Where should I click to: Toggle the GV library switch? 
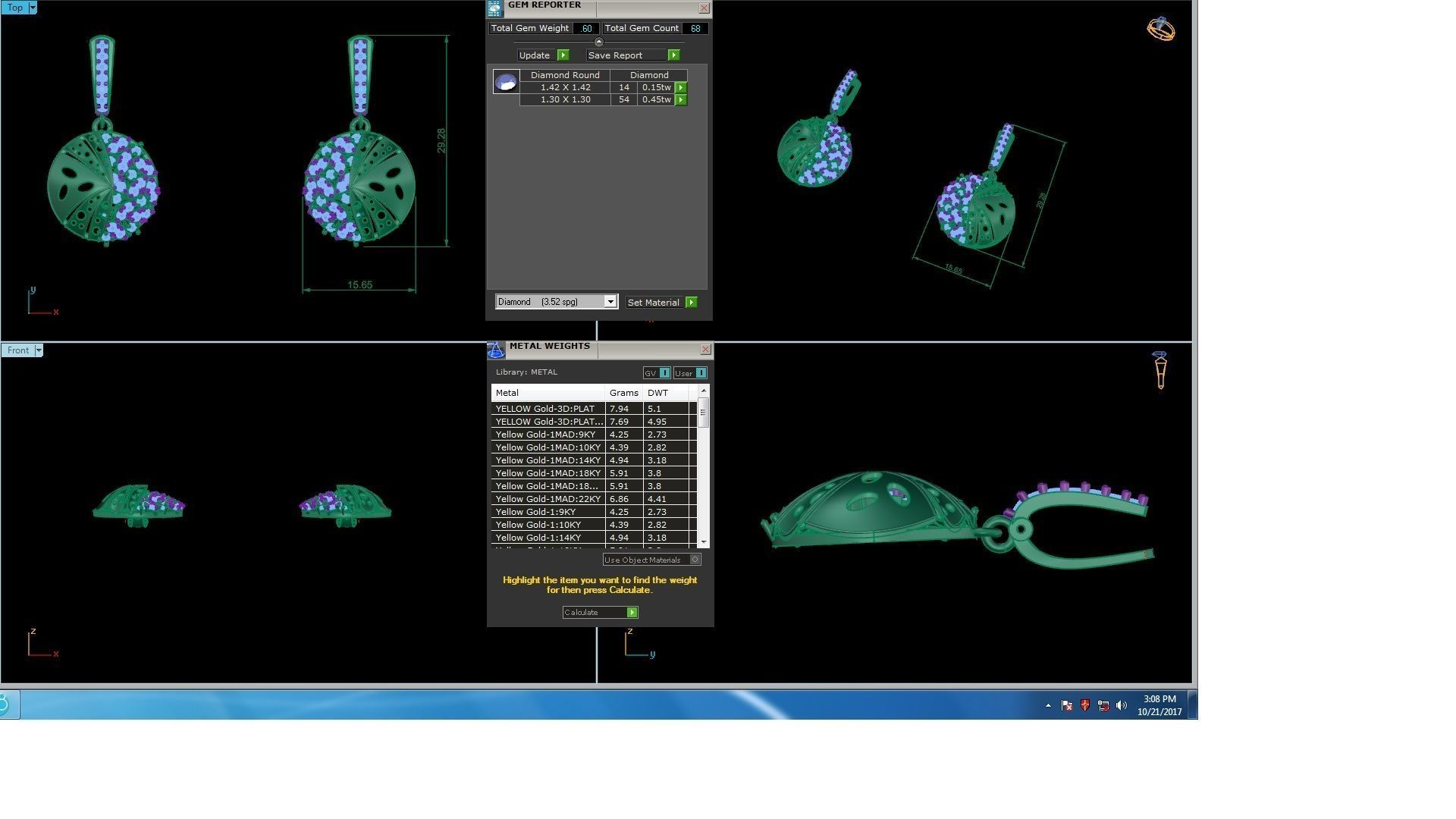pyautogui.click(x=657, y=373)
